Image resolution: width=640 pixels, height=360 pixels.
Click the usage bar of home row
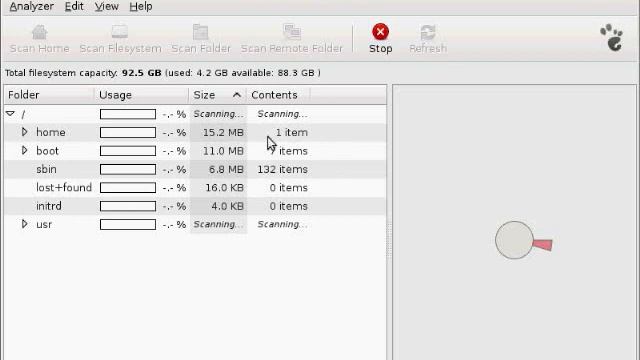point(128,132)
